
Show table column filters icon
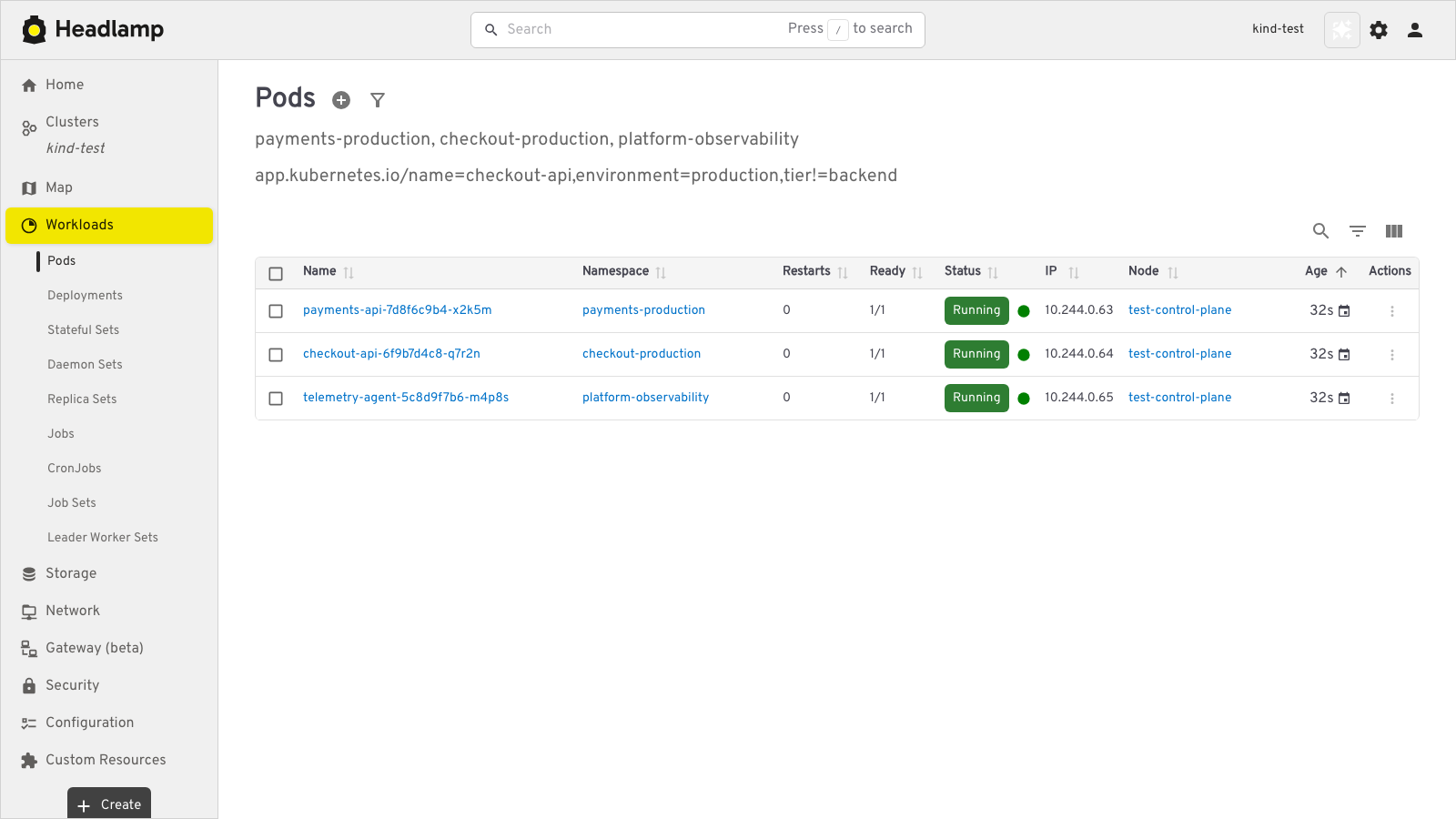(1358, 231)
